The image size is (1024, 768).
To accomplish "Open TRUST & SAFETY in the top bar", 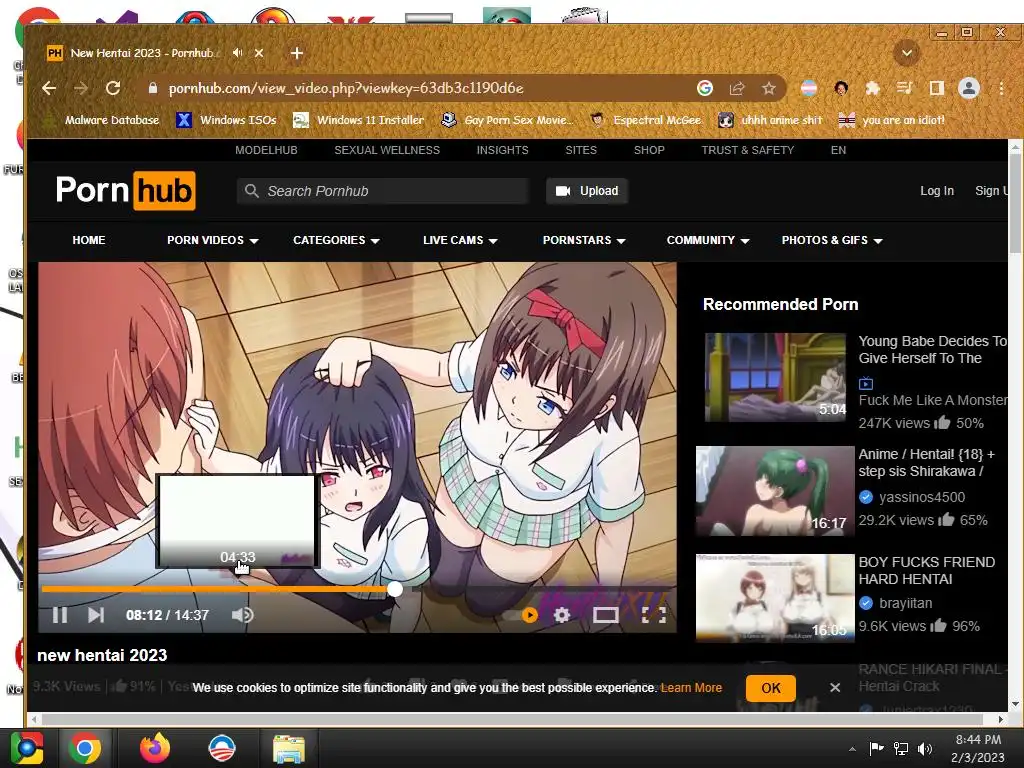I will (748, 150).
